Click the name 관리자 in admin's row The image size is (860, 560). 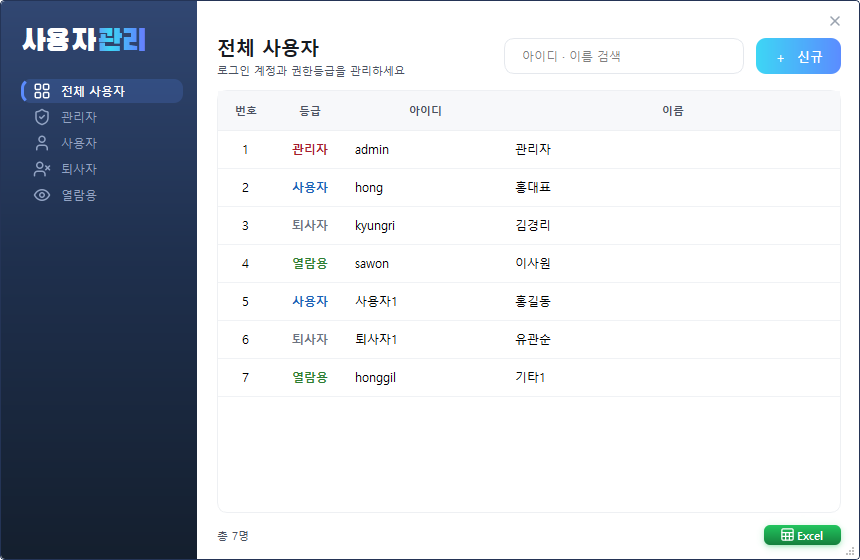[x=533, y=149]
